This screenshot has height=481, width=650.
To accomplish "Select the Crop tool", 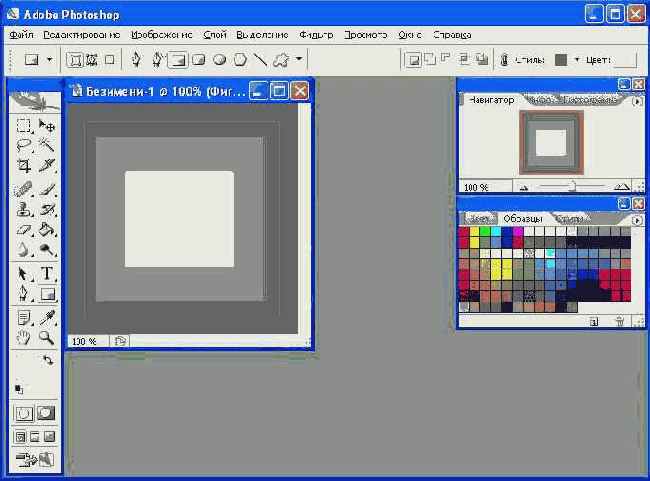I will [23, 166].
